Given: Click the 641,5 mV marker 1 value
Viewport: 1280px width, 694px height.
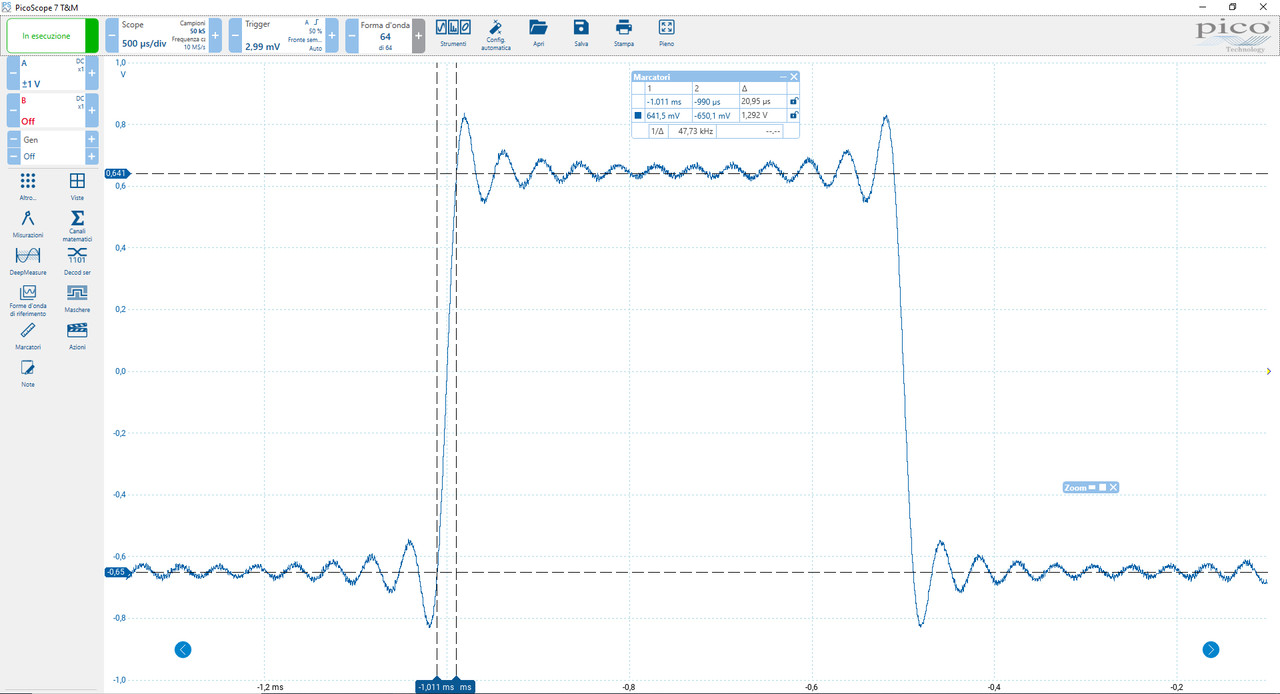Looking at the screenshot, I should tap(663, 115).
